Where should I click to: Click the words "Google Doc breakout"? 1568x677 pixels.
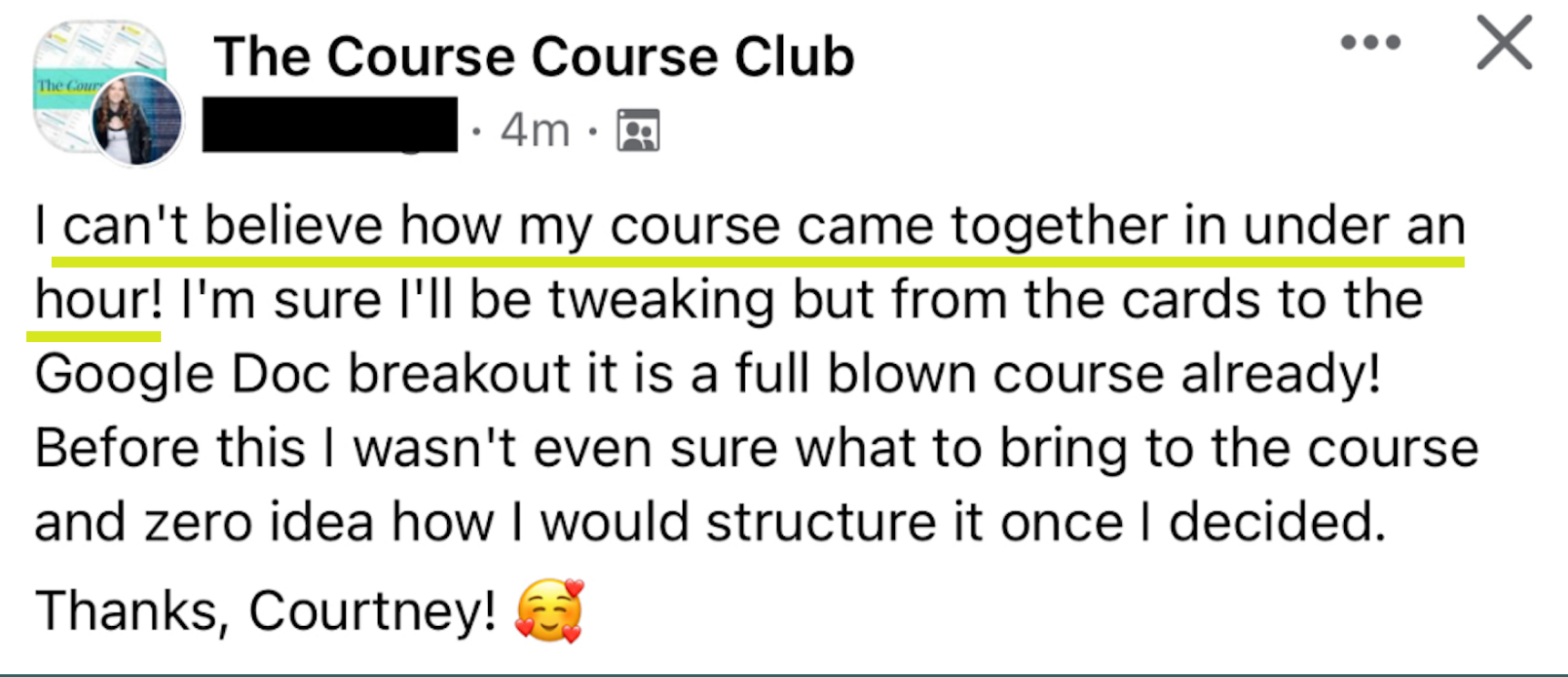point(302,374)
